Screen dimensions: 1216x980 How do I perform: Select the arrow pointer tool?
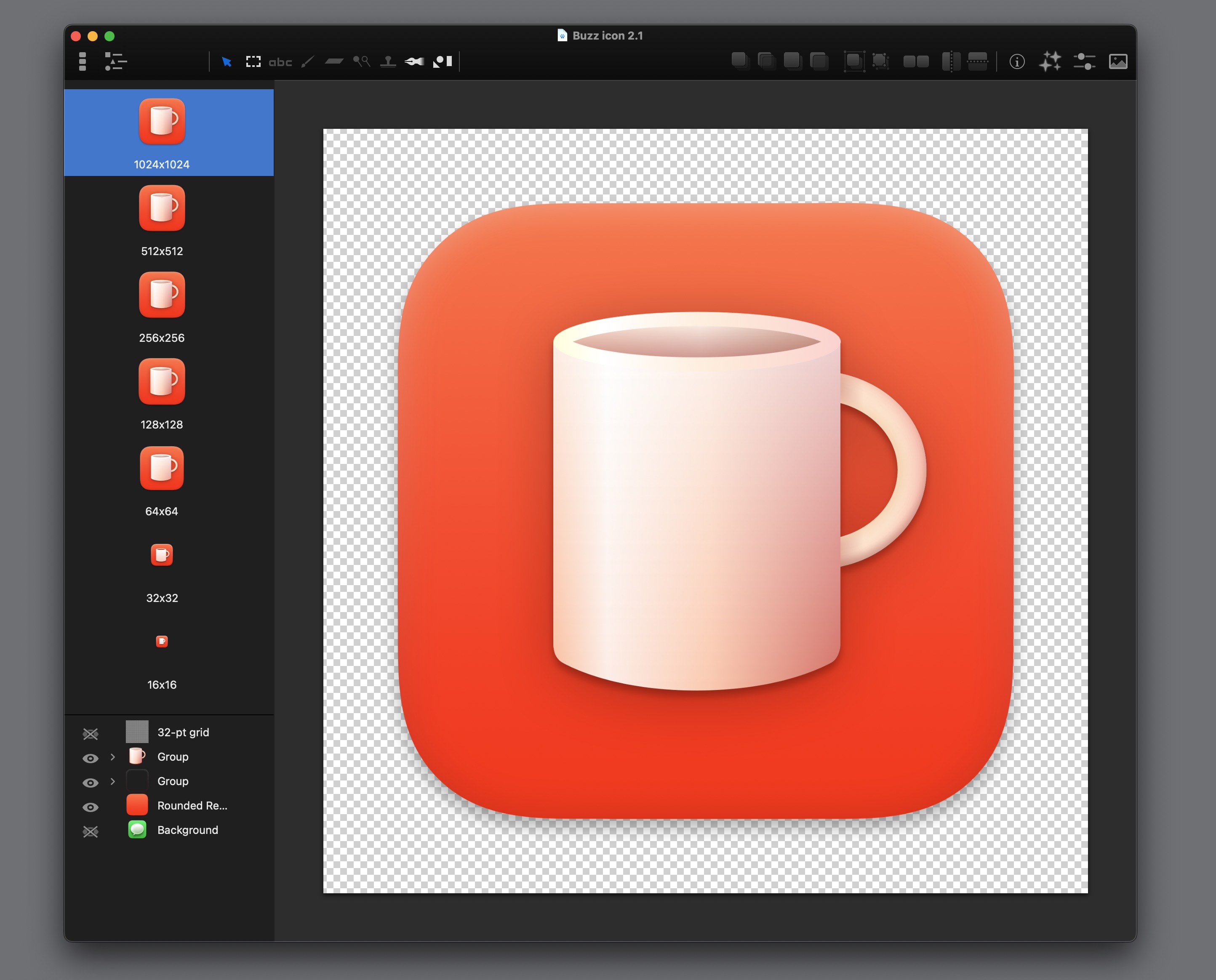click(227, 61)
